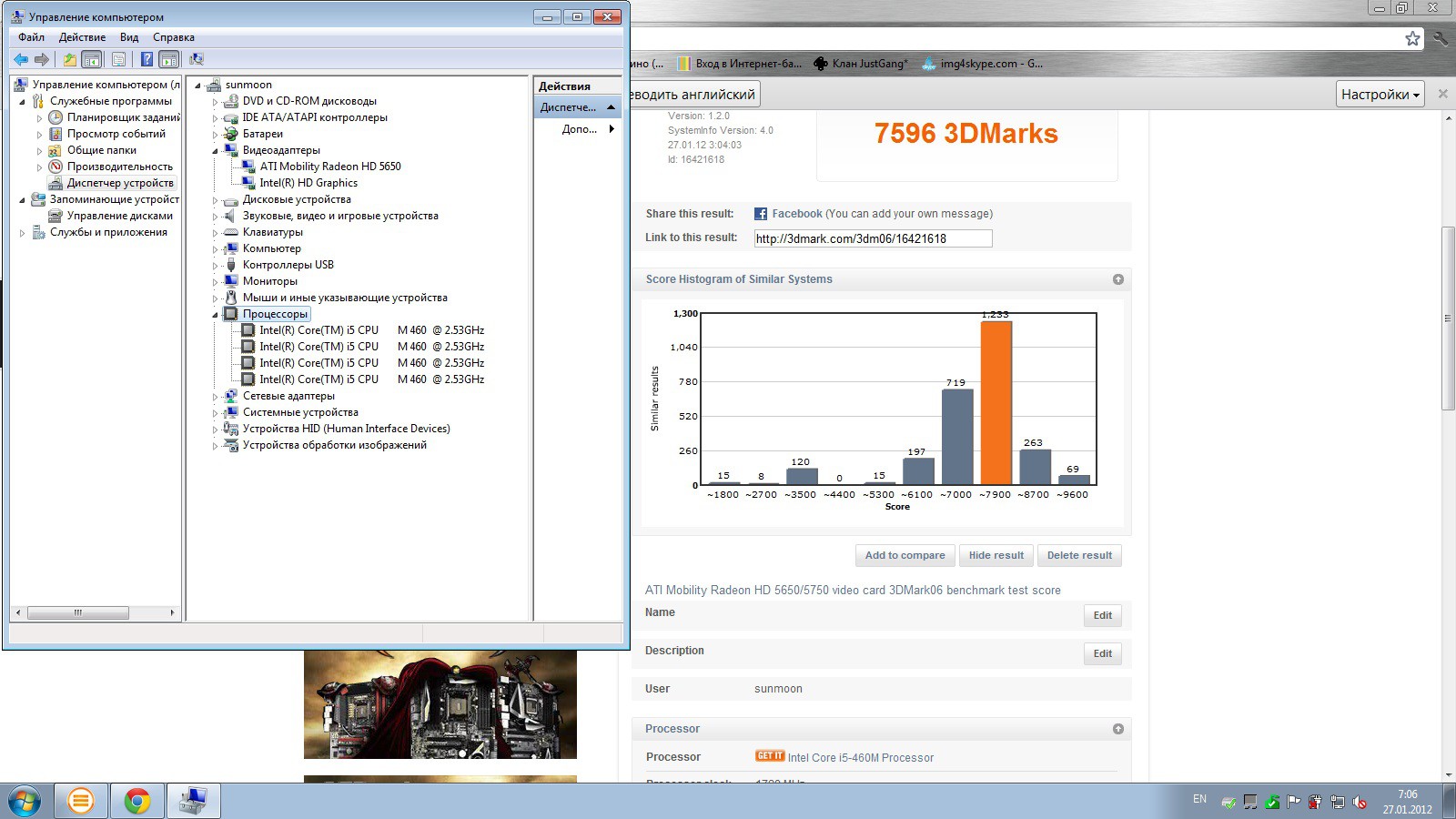Click the Facebook share icon on 3DMark page

coord(761,214)
